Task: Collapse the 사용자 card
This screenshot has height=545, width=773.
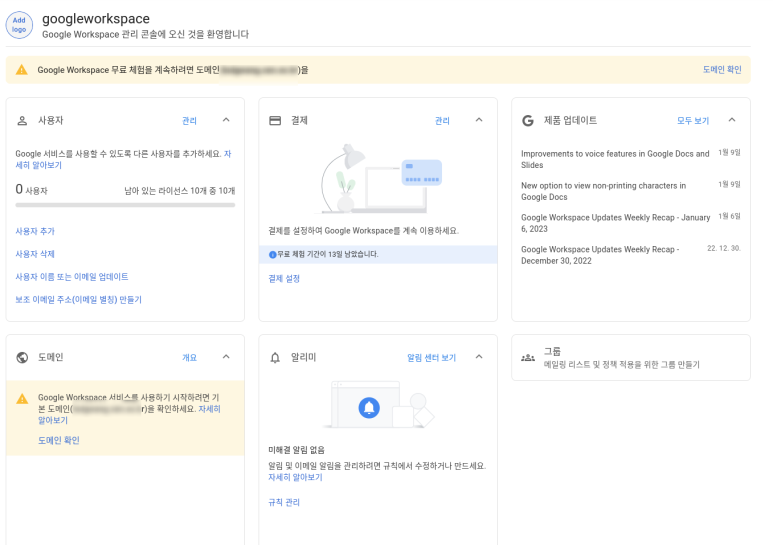Action: point(226,120)
